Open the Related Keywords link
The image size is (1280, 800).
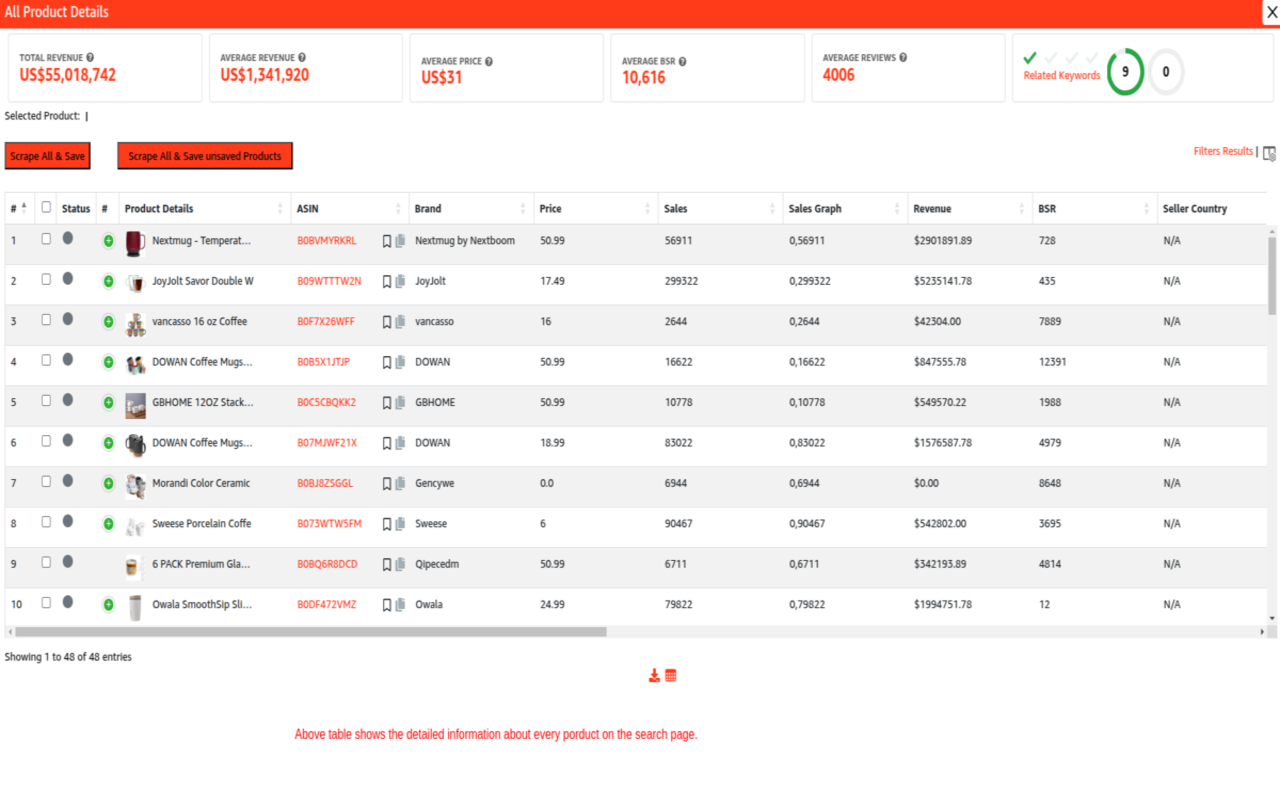point(1062,75)
